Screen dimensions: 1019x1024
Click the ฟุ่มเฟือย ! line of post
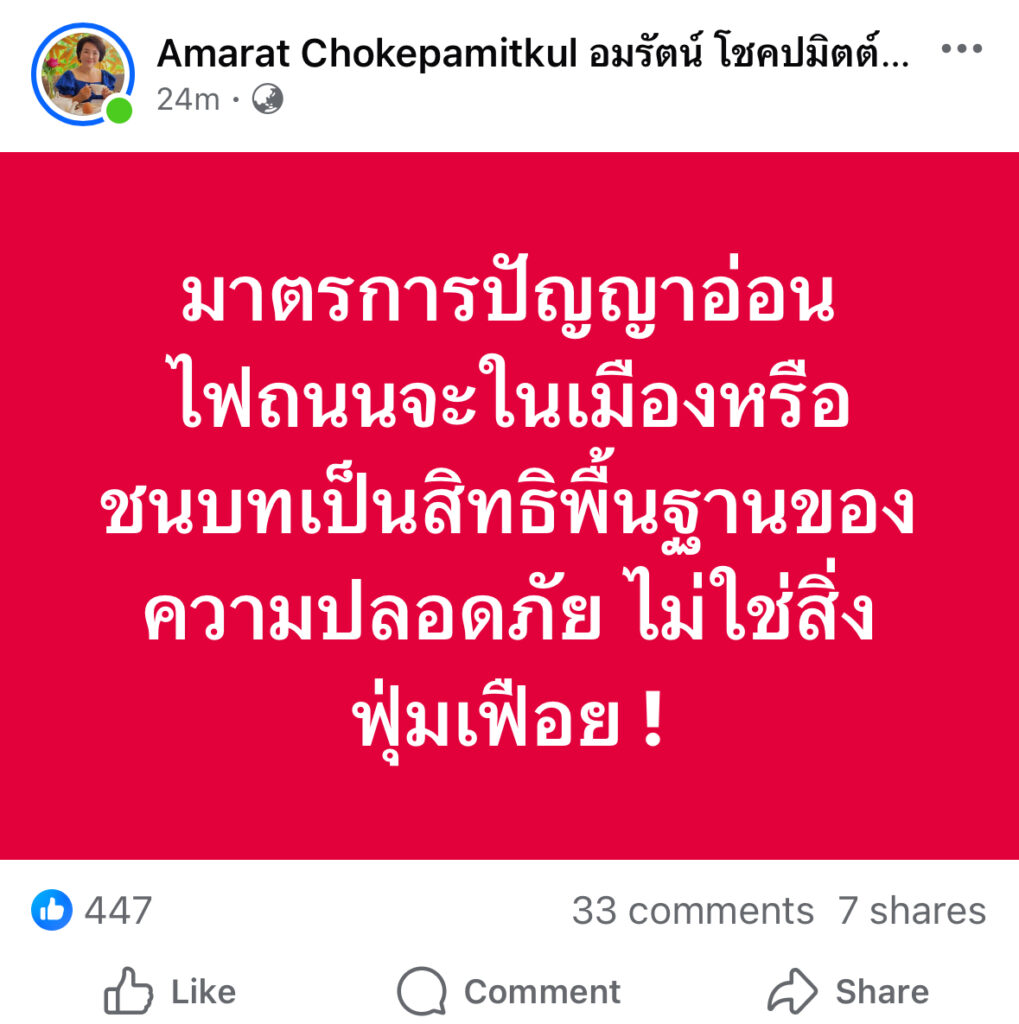coord(509,722)
